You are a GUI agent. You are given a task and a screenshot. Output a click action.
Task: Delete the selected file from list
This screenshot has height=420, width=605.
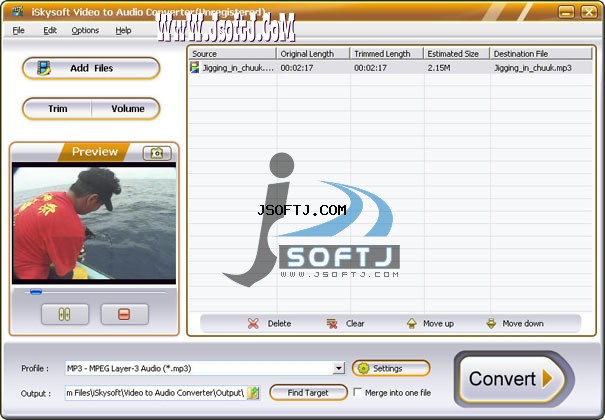pos(269,324)
